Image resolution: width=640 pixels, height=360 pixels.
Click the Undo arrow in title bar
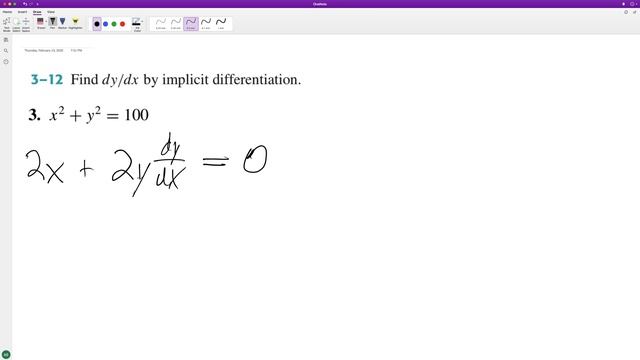25,4
